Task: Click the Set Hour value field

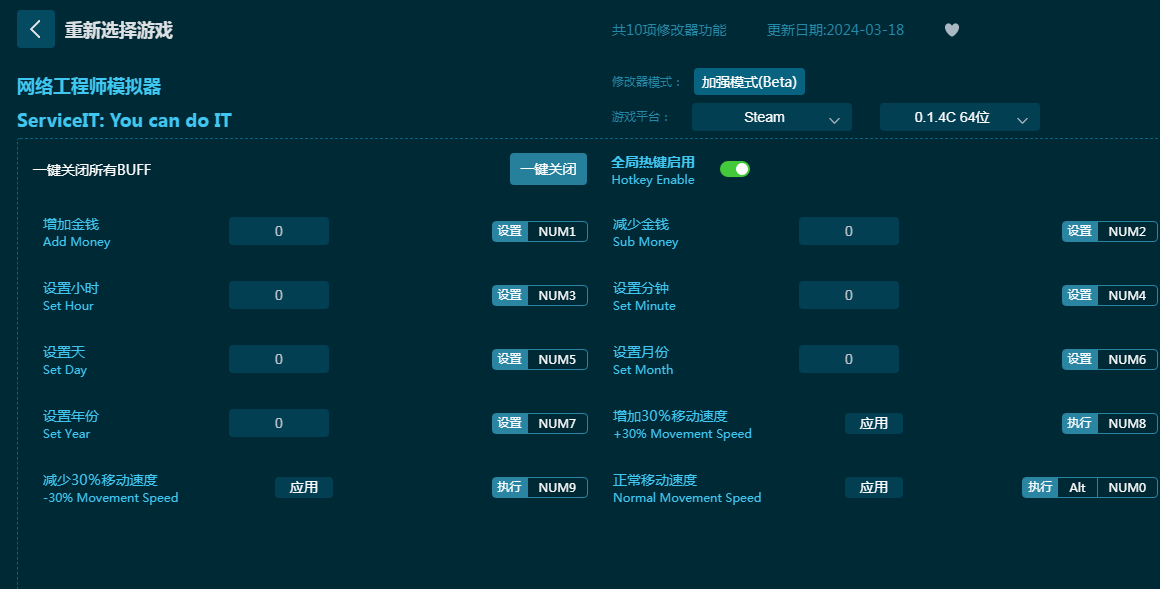Action: click(279, 295)
